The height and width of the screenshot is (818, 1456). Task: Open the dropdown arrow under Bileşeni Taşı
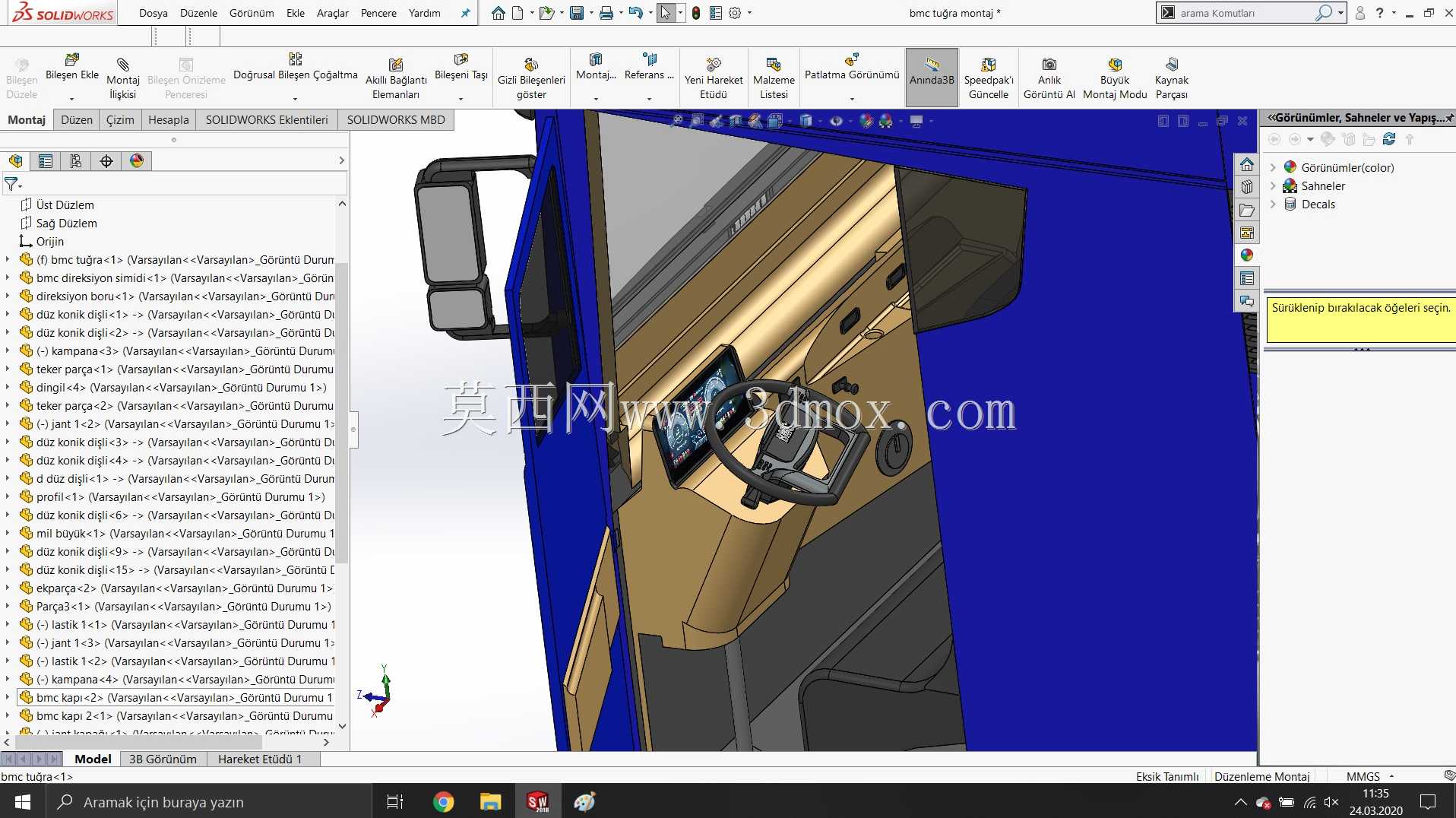(461, 99)
